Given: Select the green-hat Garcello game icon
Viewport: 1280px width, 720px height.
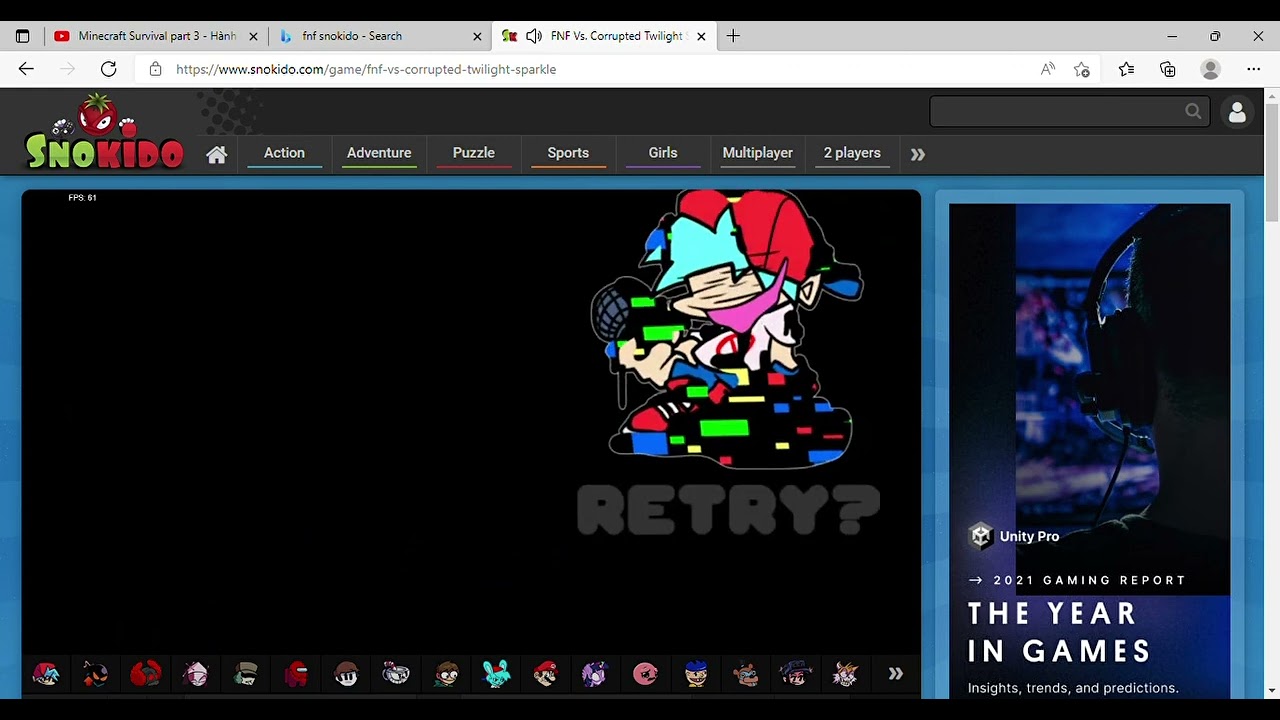Looking at the screenshot, I should pyautogui.click(x=246, y=674).
